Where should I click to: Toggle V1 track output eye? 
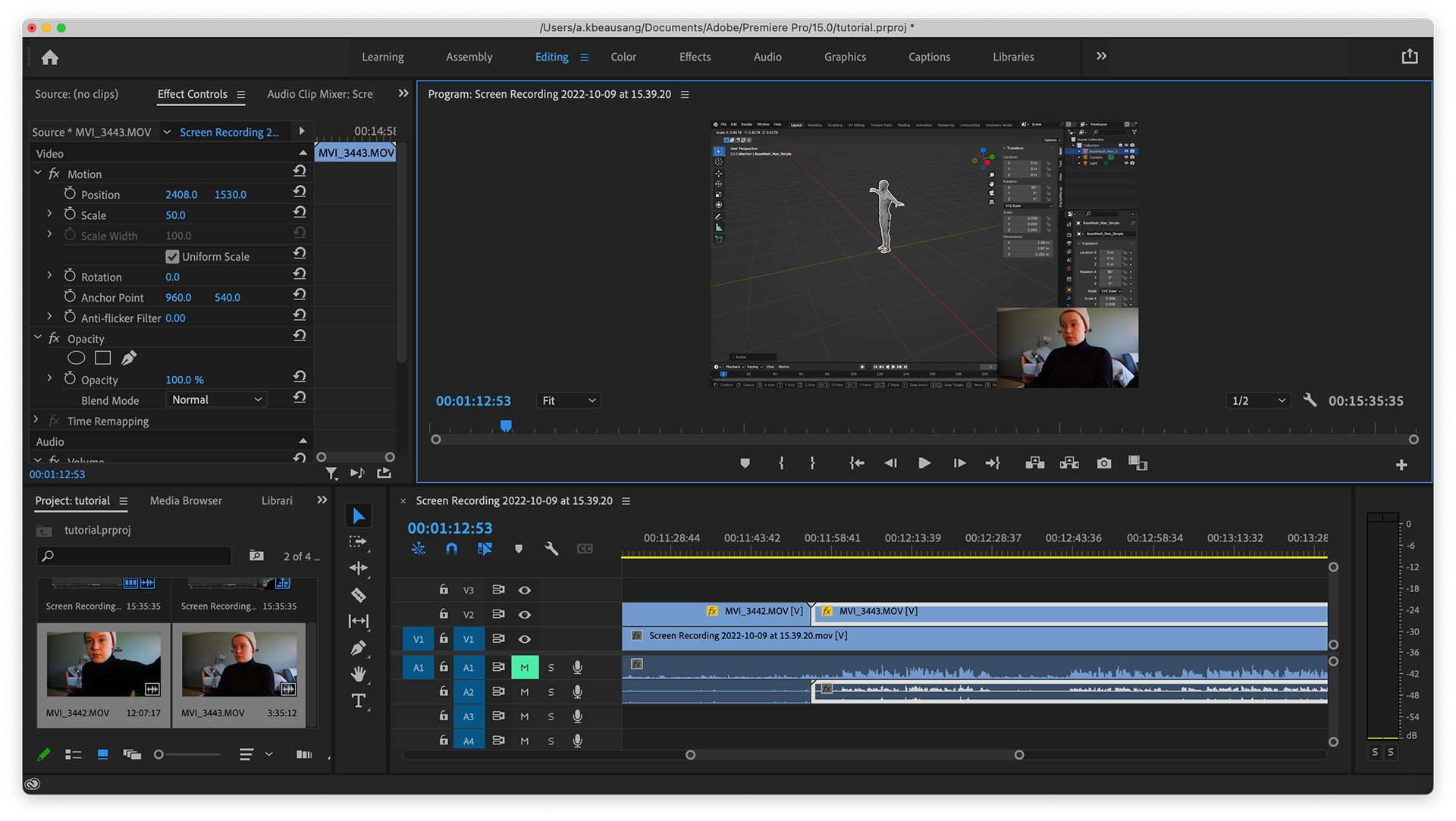click(x=524, y=639)
